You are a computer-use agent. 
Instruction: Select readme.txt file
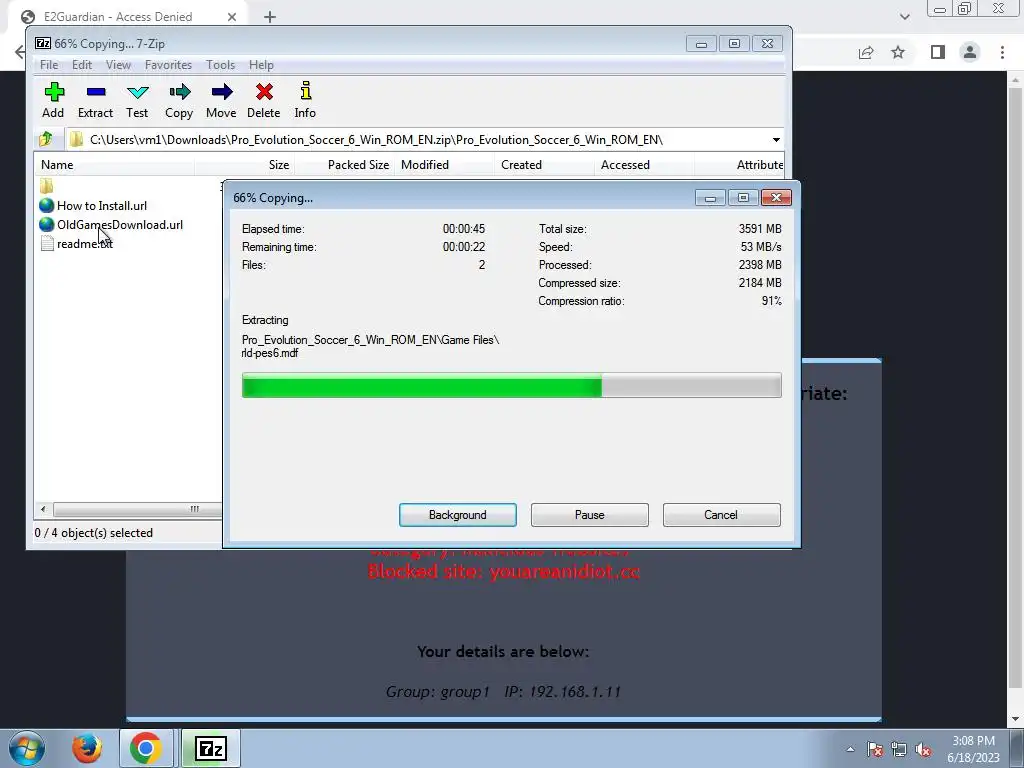click(x=76, y=244)
